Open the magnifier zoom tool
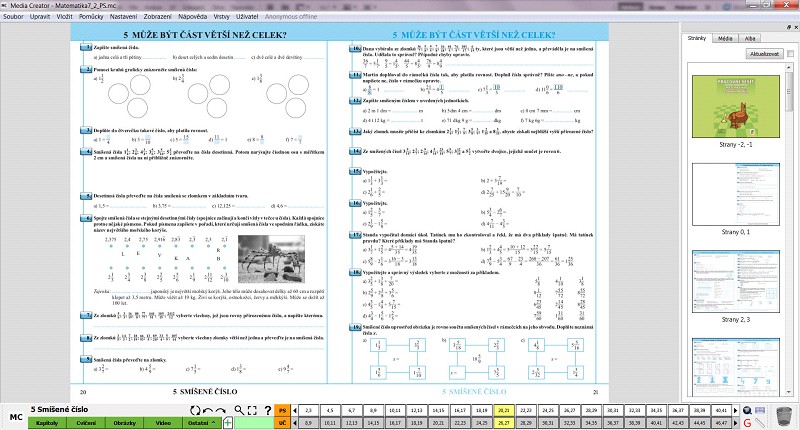 [239, 410]
